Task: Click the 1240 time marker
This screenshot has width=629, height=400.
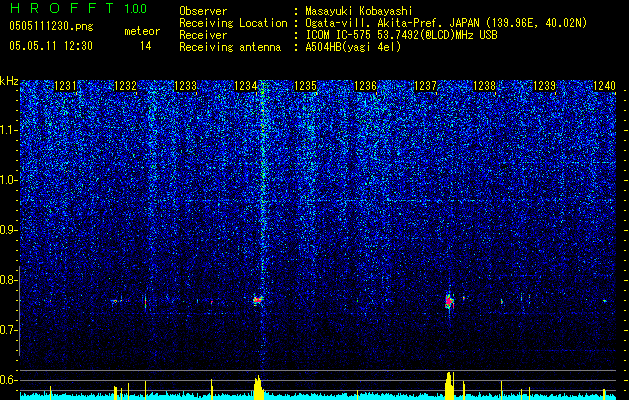Action: [x=604, y=86]
